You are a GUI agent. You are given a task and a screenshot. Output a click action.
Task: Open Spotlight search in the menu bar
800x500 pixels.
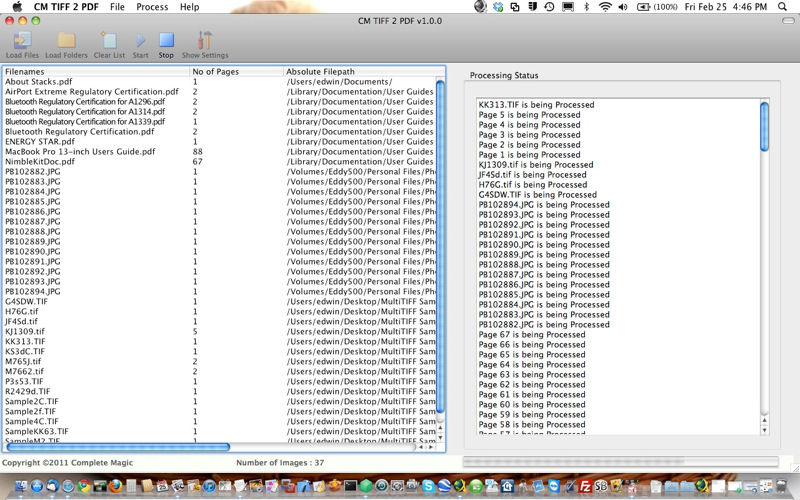click(782, 7)
